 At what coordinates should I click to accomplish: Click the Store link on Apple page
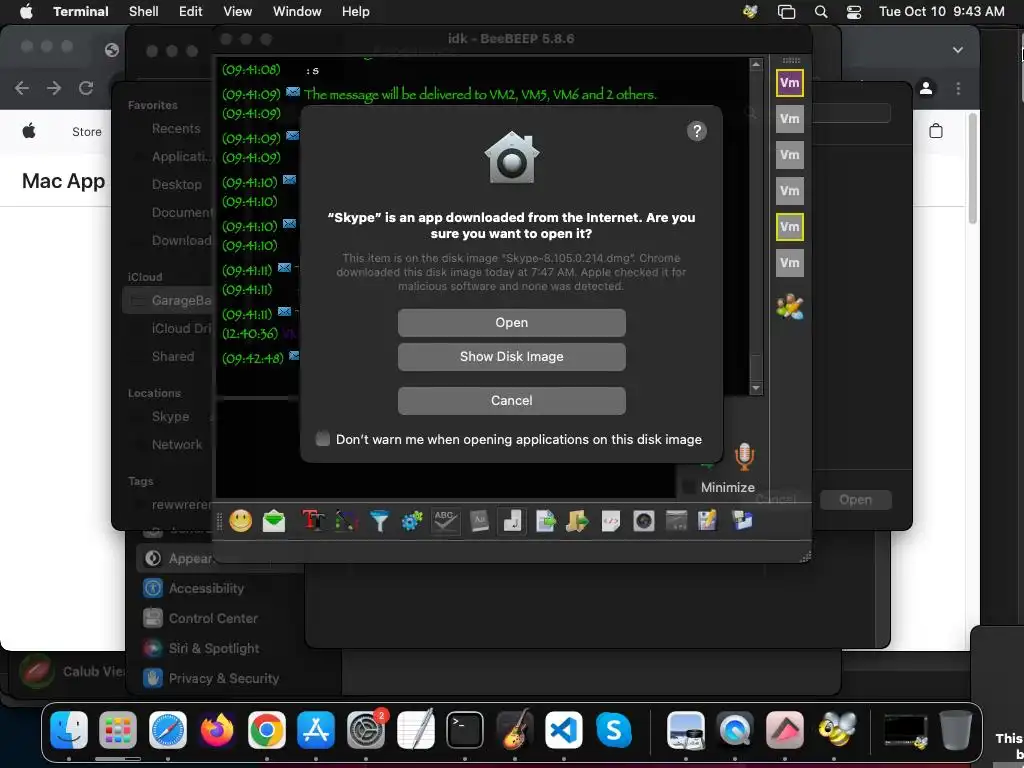[x=87, y=131]
